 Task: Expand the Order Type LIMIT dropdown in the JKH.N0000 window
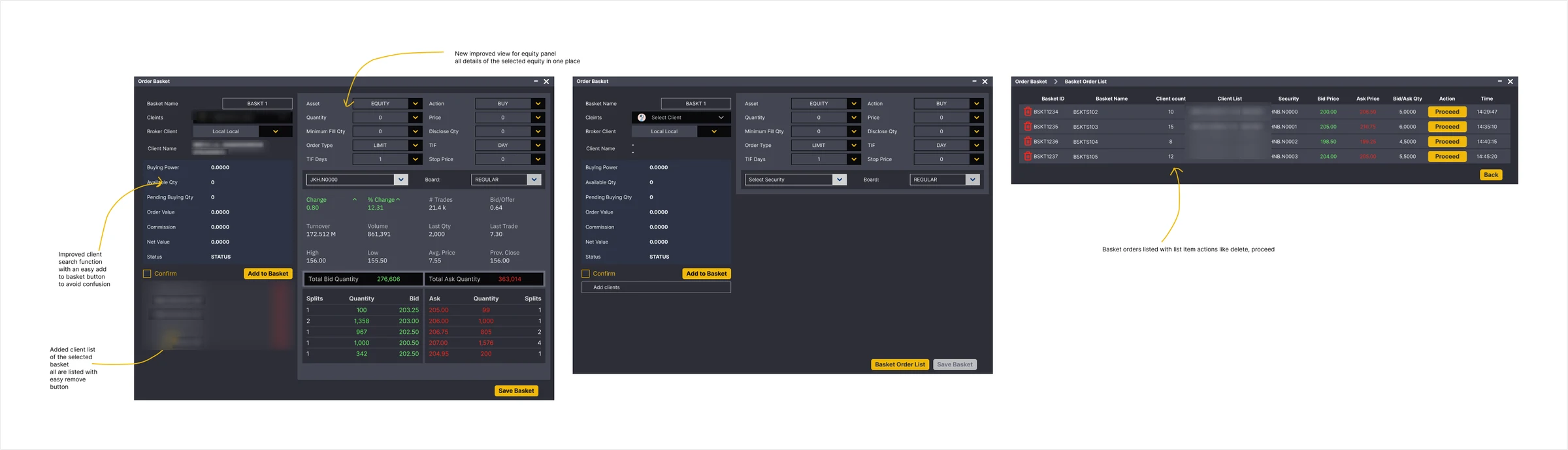(415, 146)
